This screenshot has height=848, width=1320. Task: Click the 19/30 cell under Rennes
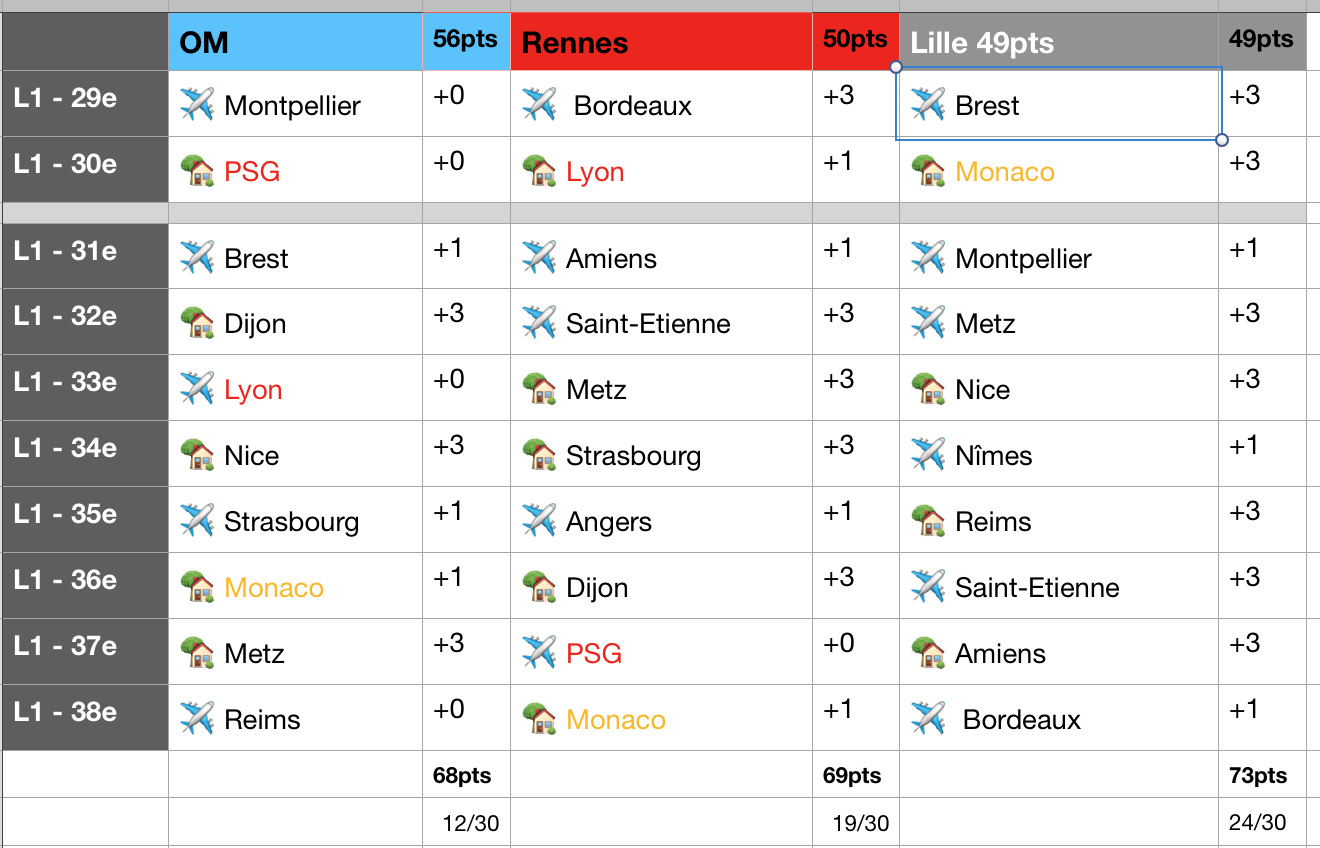coord(856,822)
